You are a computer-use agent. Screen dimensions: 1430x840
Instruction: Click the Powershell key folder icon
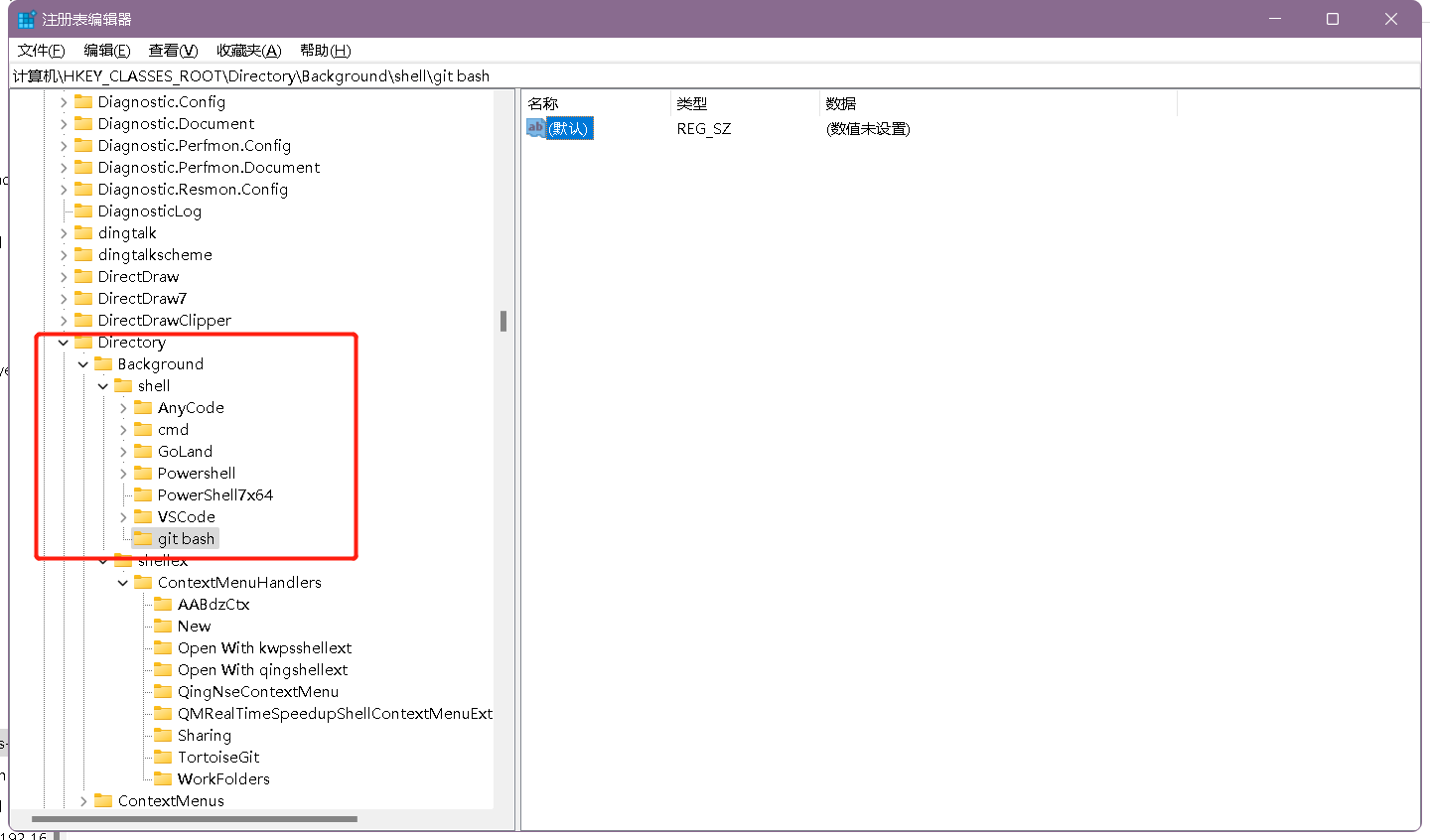coord(141,473)
